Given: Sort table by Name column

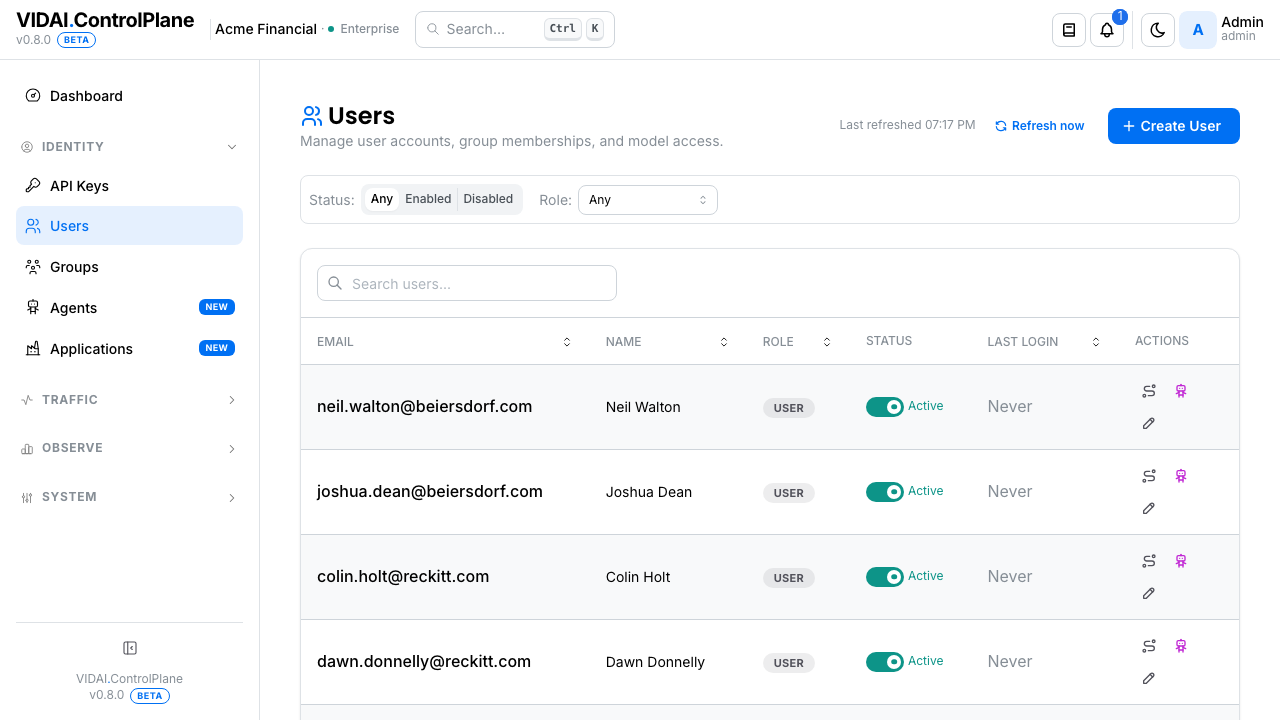Looking at the screenshot, I should click(724, 342).
